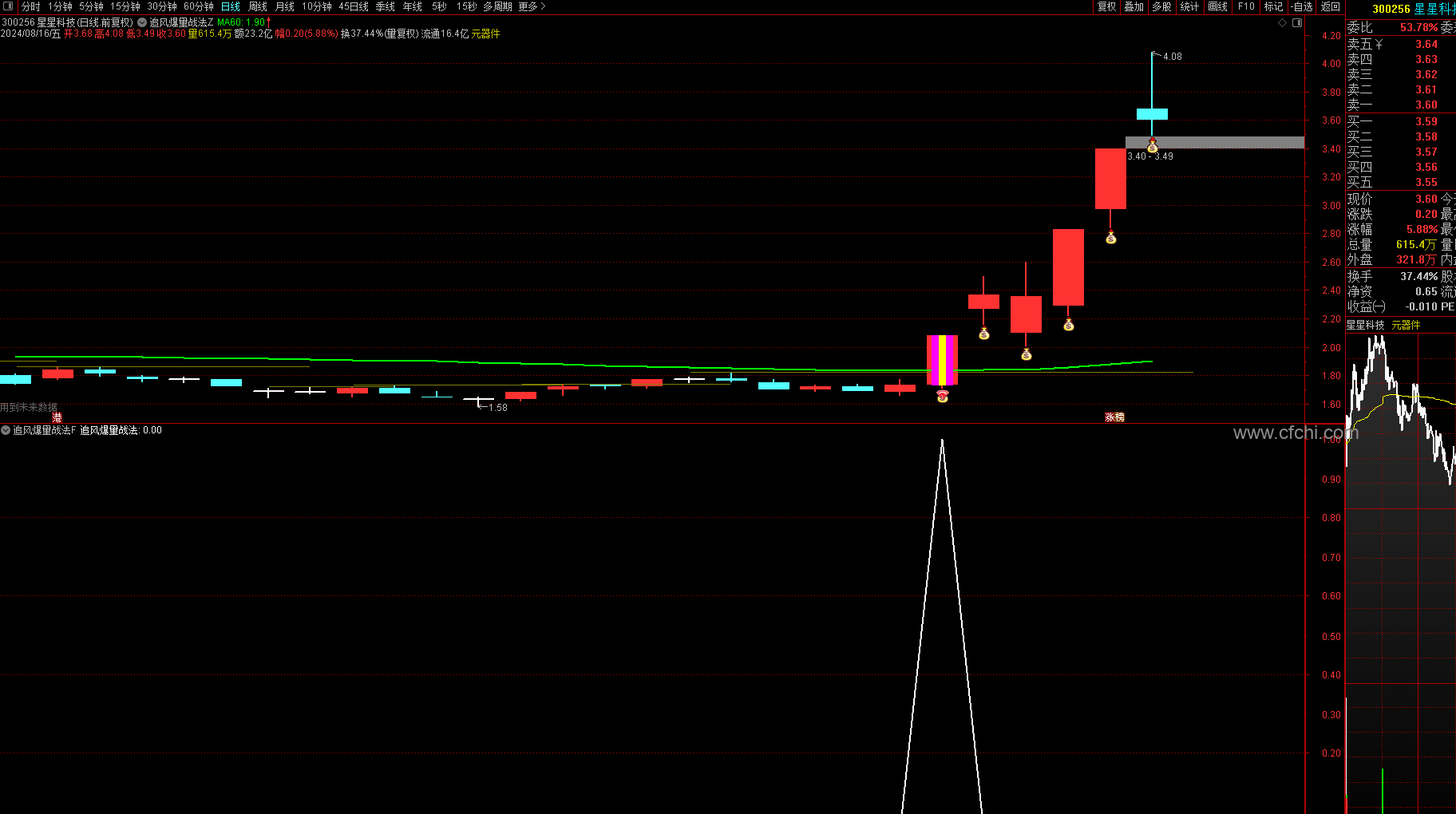Open the 追风爆量战法F sub-chart indicator dropdown
The height and width of the screenshot is (814, 1456).
(6, 430)
